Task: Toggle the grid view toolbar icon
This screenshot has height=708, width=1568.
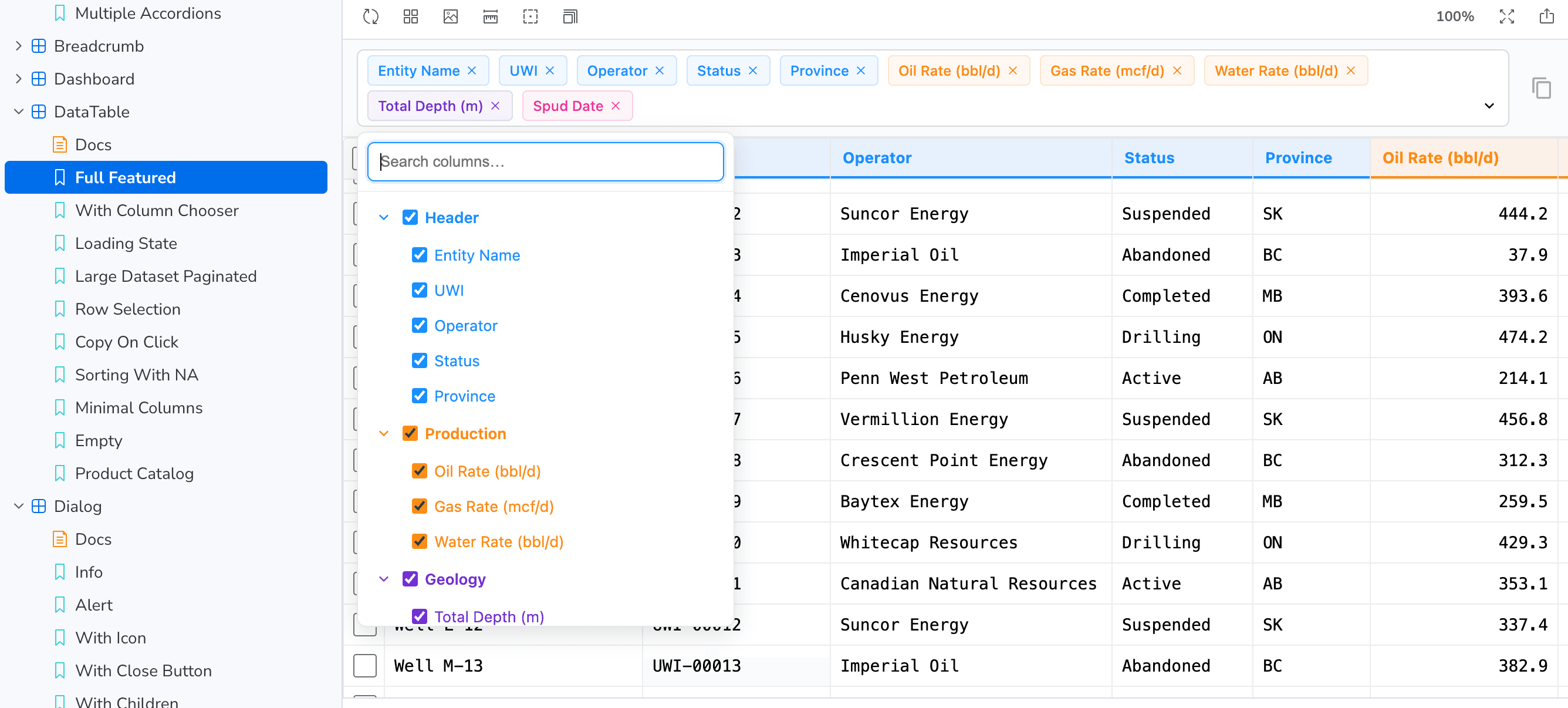Action: click(x=410, y=16)
